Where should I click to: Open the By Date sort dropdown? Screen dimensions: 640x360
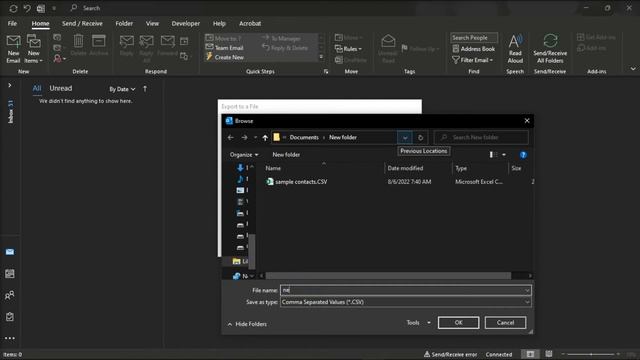[x=122, y=89]
